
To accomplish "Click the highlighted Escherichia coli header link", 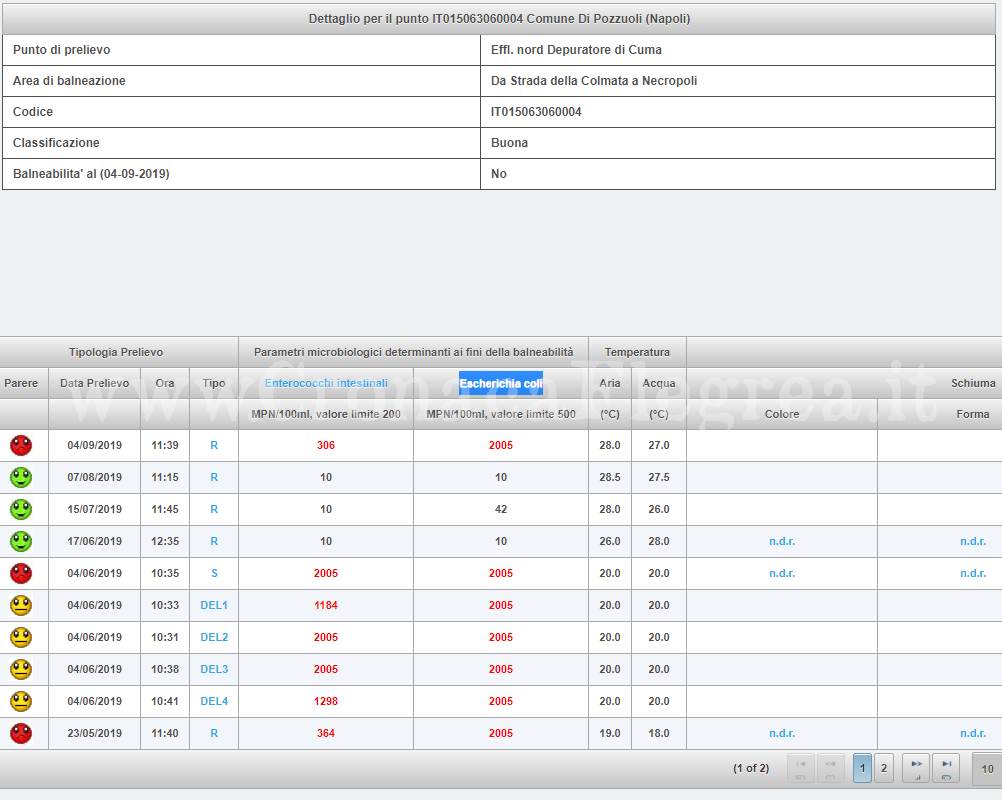I will pos(501,383).
